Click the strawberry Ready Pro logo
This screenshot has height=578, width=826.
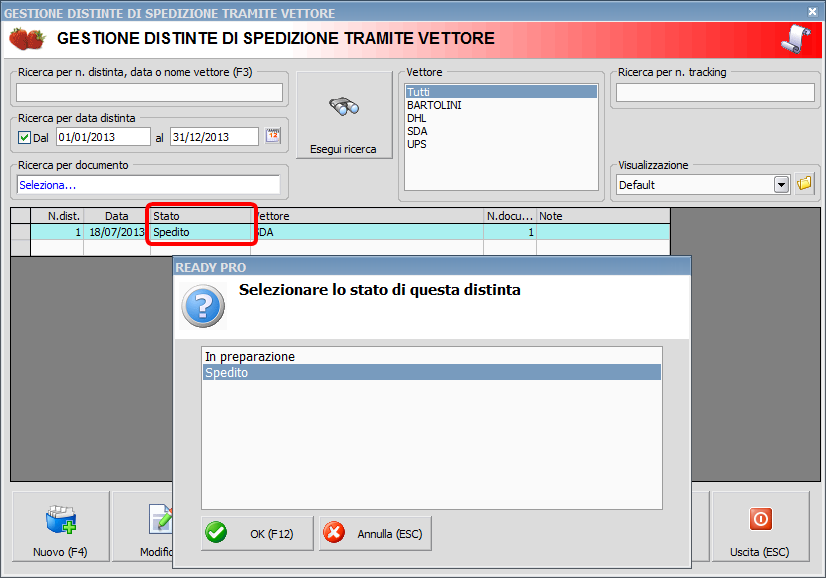click(x=28, y=38)
